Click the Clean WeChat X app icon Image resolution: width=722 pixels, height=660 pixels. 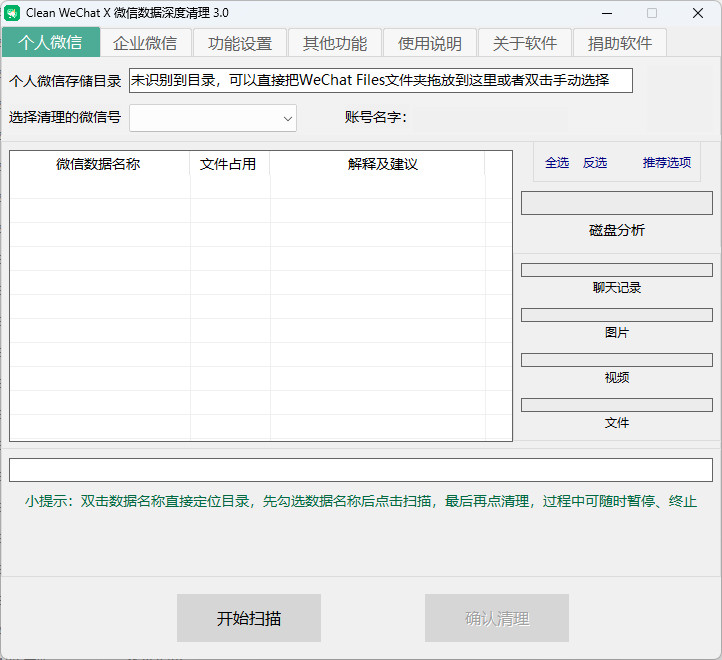[12, 13]
